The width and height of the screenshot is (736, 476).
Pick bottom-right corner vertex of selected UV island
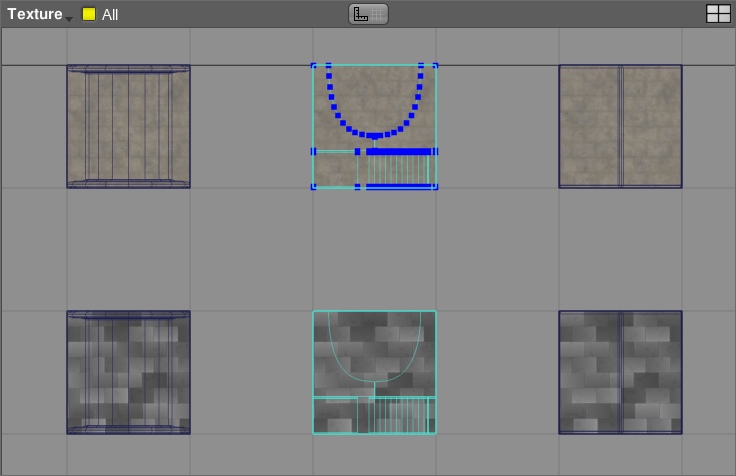click(435, 186)
